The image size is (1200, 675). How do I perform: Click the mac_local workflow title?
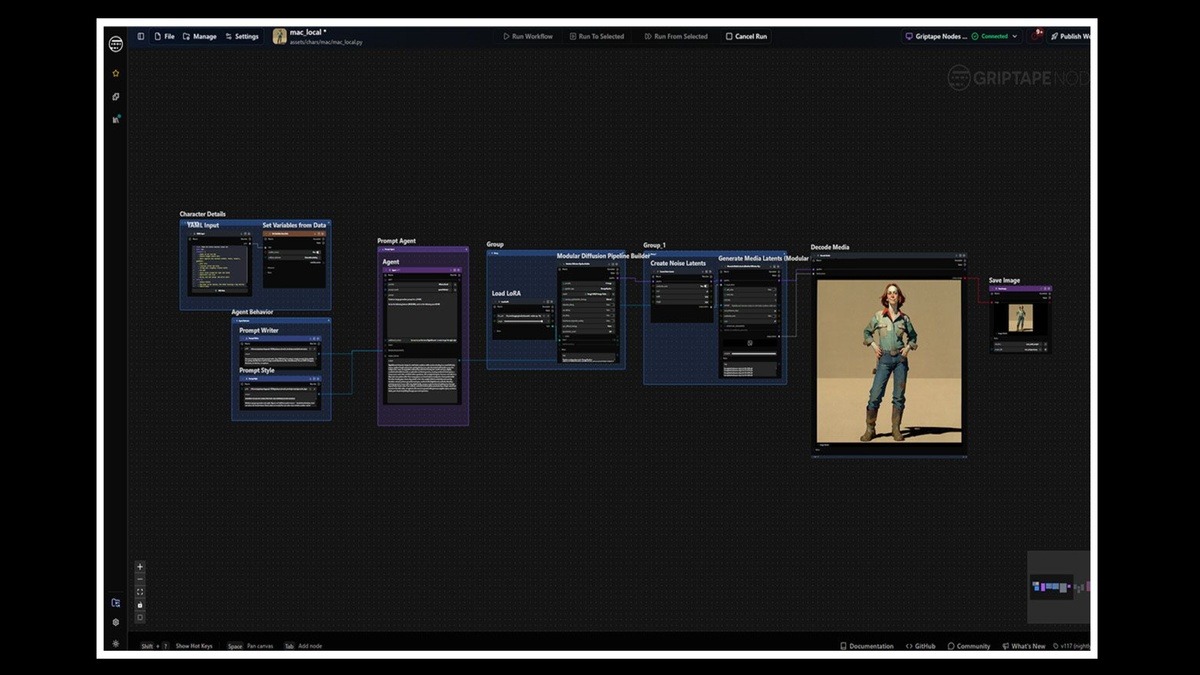click(x=307, y=32)
